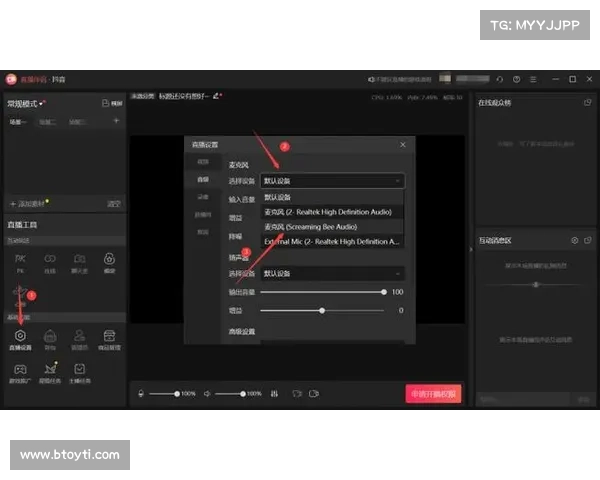
Task: Click the camera record icon in bottom bar
Action: pos(297,393)
